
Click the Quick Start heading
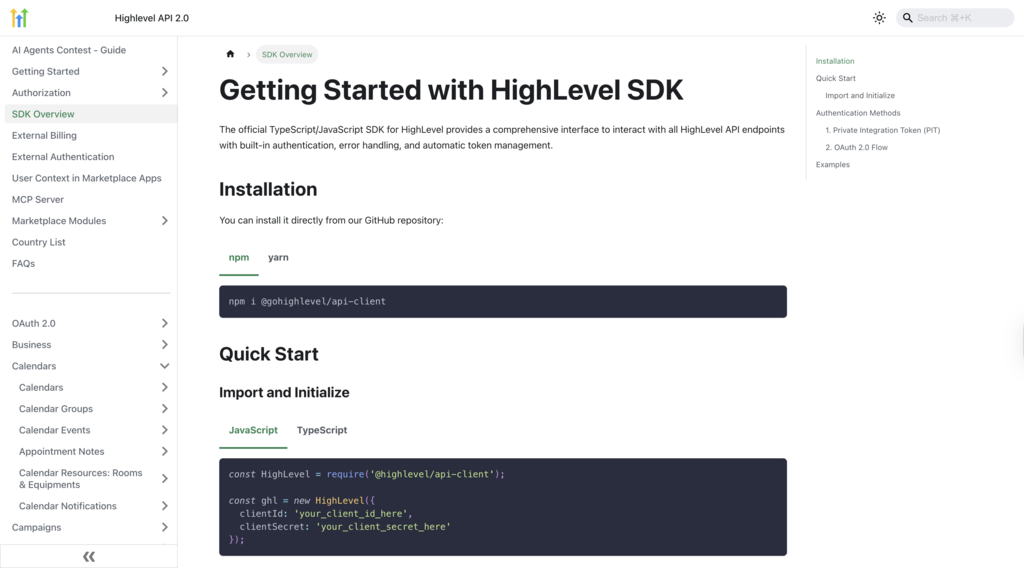(x=268, y=354)
